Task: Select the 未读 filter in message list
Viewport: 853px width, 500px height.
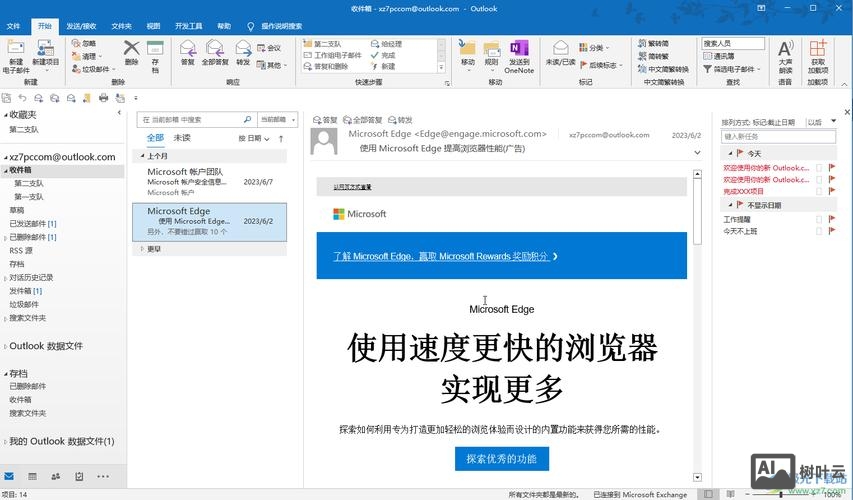Action: [182, 138]
